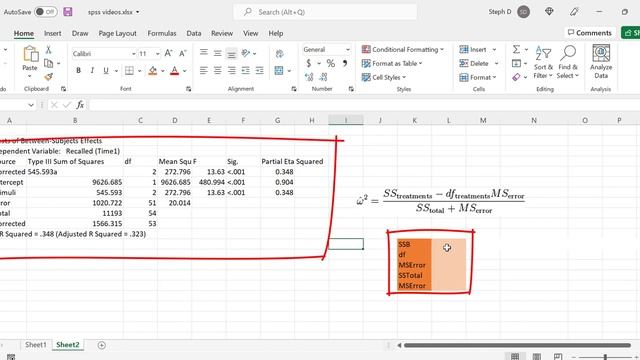
Task: Open Find & Select menu
Action: click(568, 62)
